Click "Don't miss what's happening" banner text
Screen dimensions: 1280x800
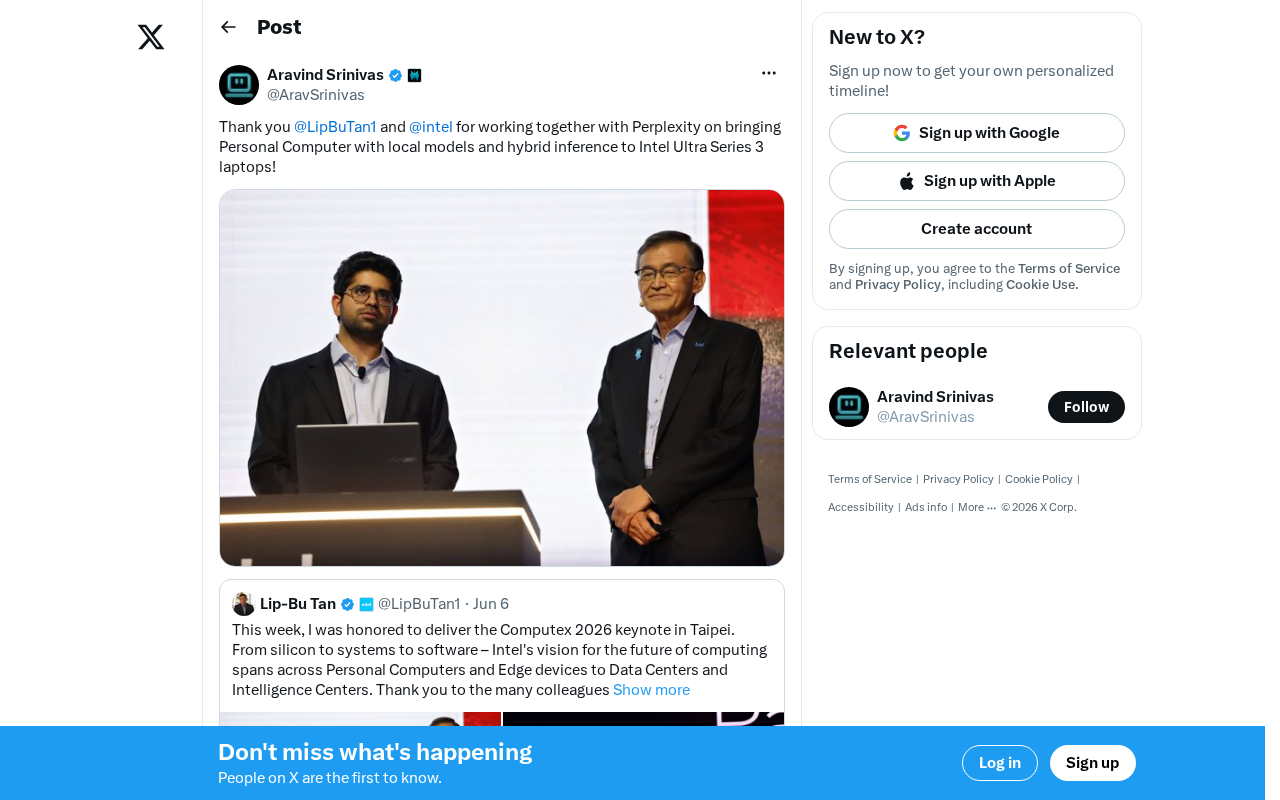click(x=375, y=752)
